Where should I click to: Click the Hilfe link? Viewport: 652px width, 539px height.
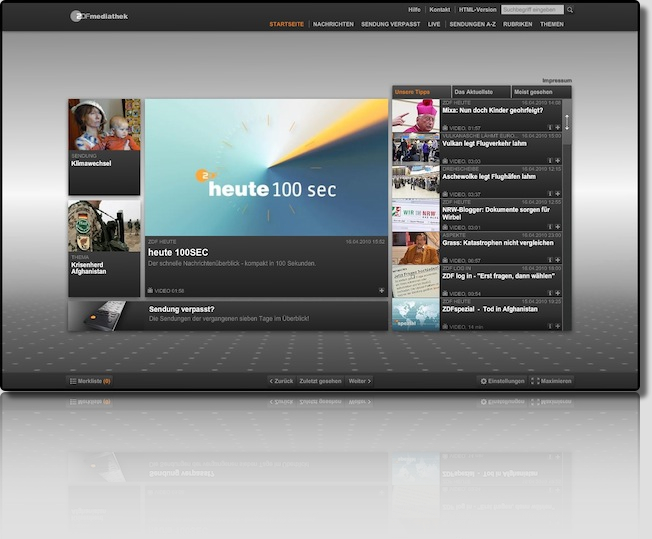coord(414,10)
